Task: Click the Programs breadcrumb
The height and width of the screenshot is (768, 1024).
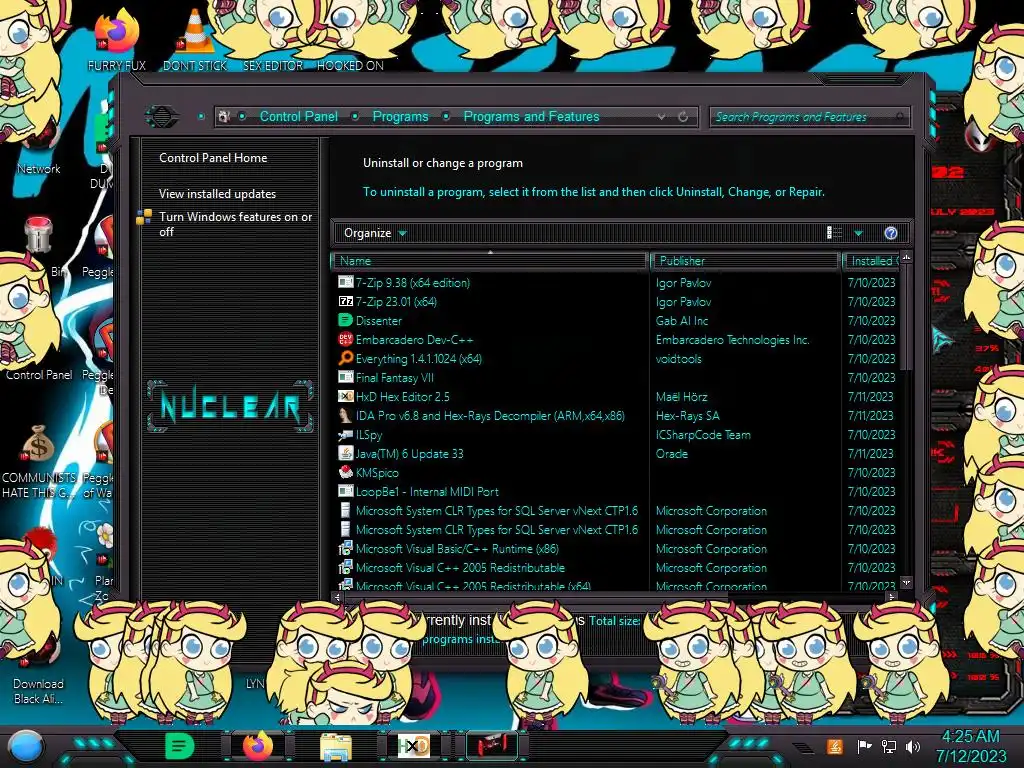Action: (x=400, y=116)
